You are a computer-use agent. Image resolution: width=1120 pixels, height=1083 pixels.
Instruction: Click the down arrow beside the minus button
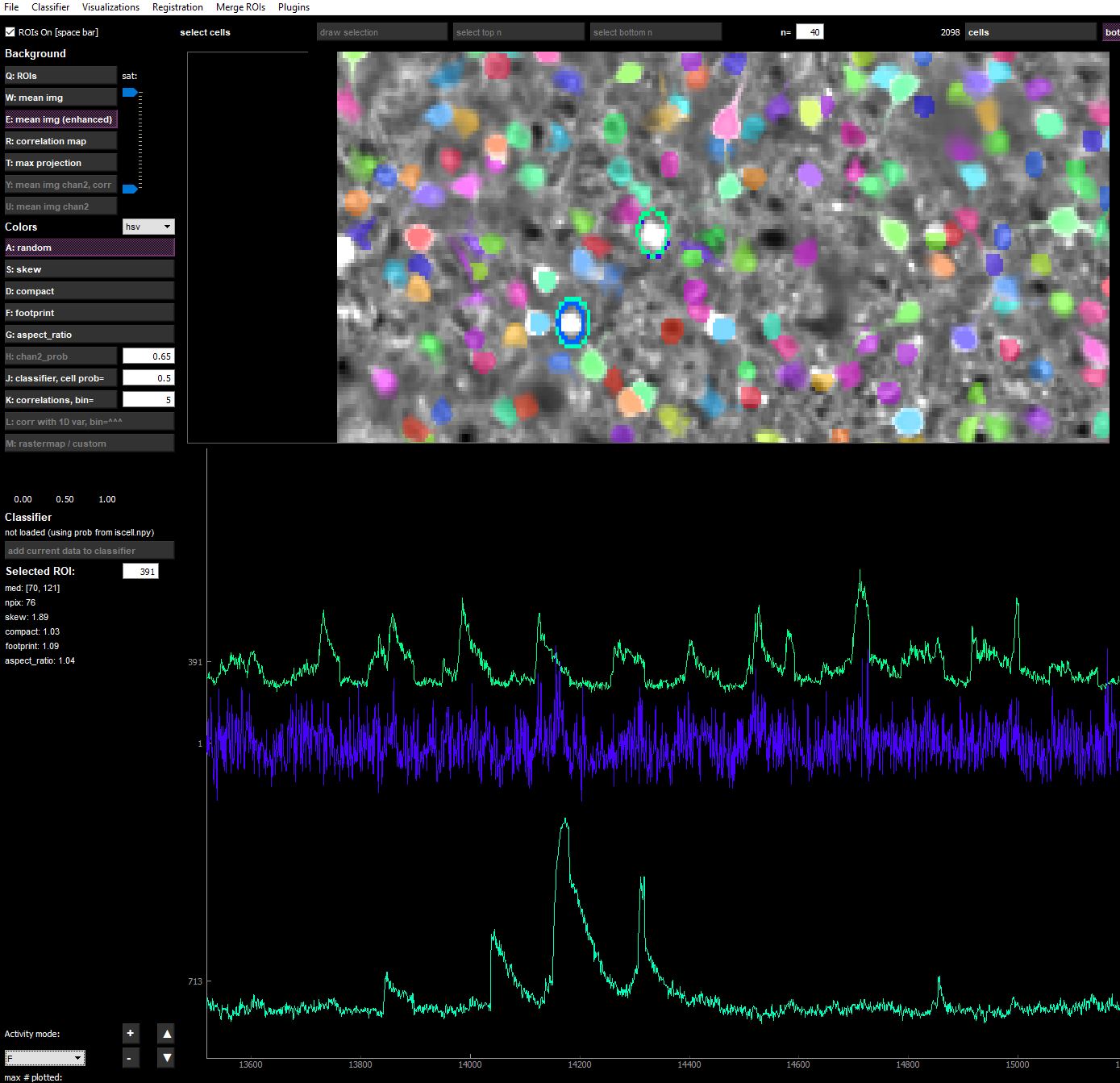(x=165, y=1057)
